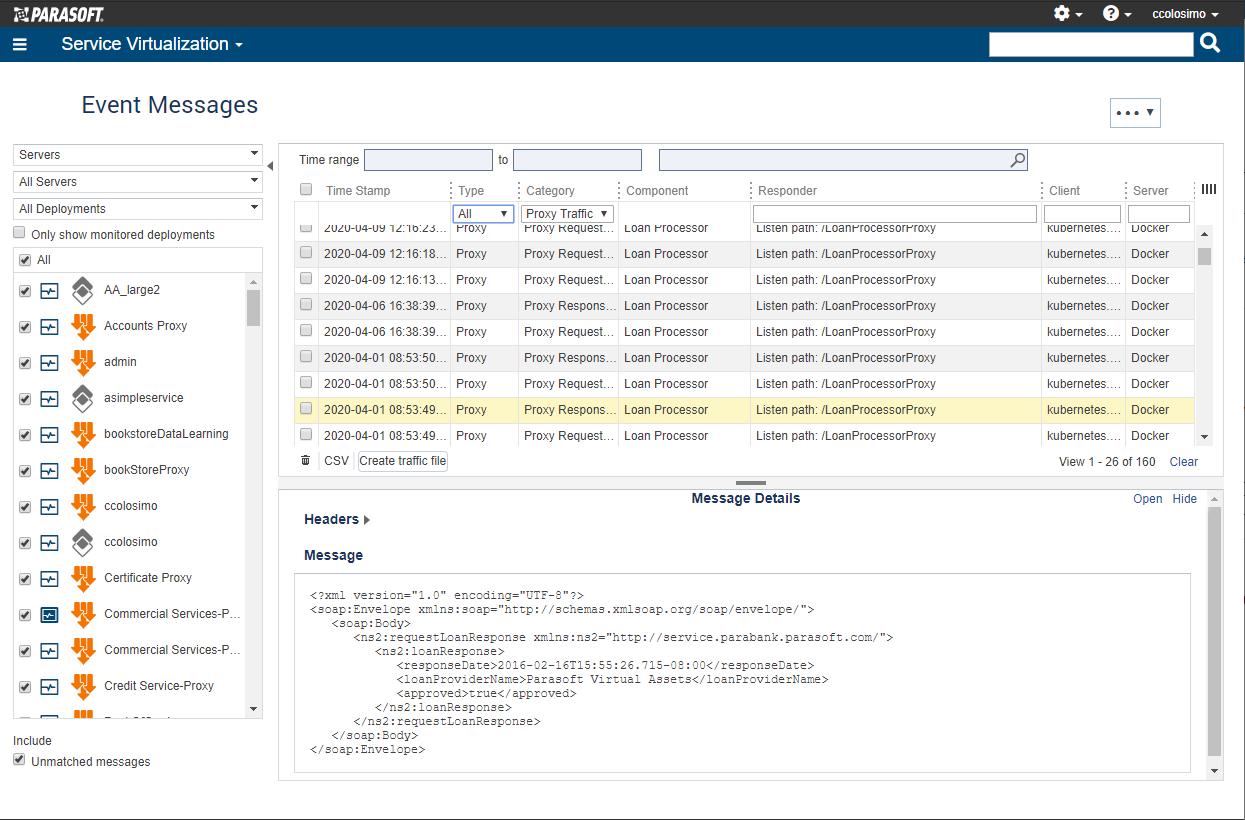
Task: Open the Servers dropdown
Action: (138, 155)
